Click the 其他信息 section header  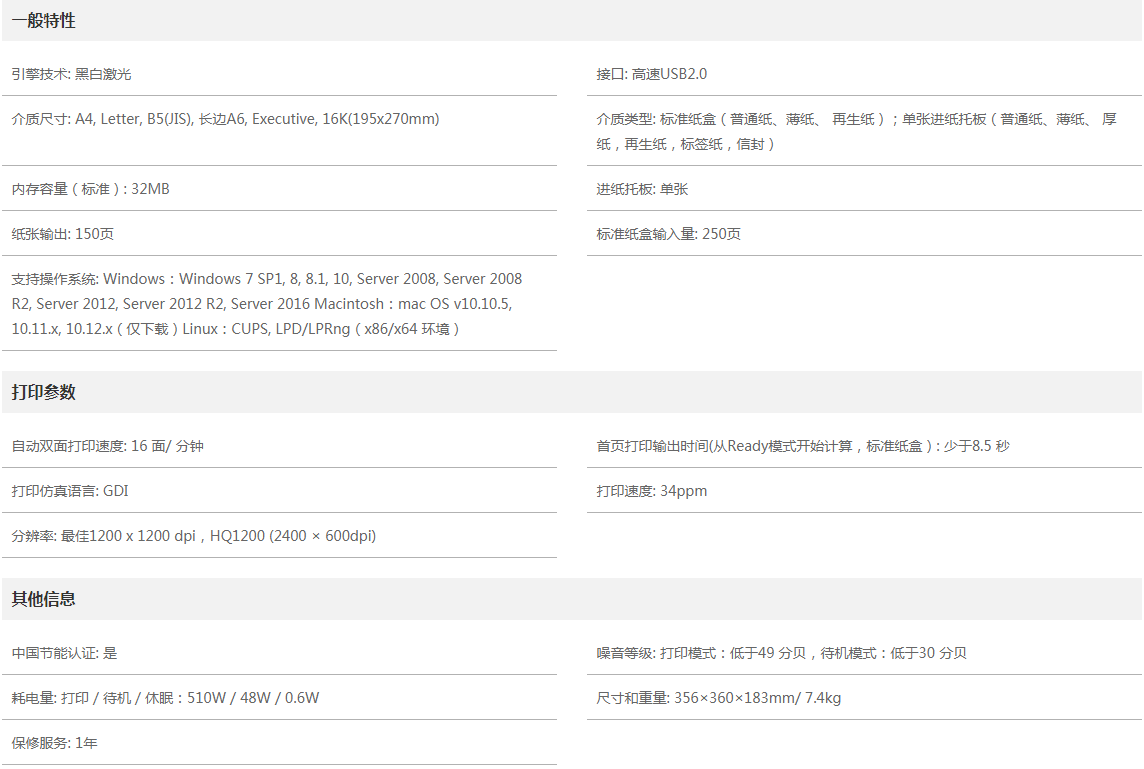(x=44, y=600)
